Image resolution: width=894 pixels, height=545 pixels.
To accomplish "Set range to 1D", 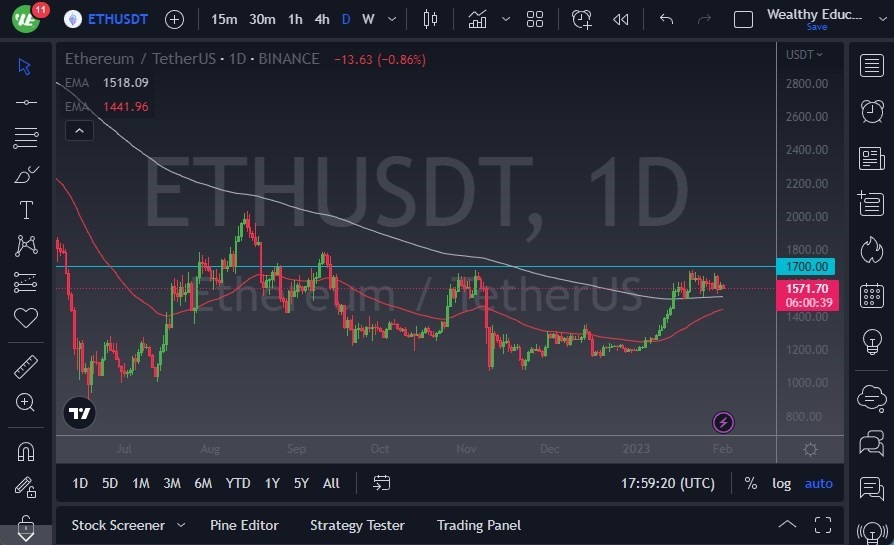I will tap(80, 483).
